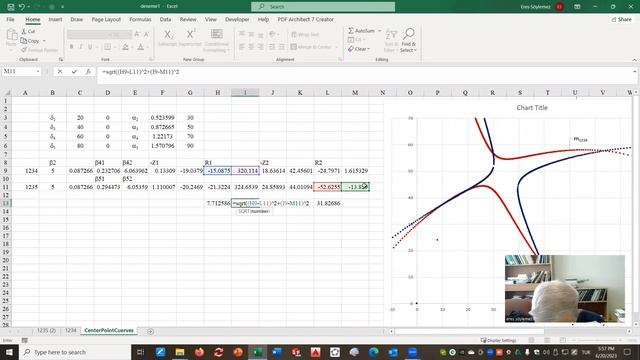Click the Task View icon on taskbar
This screenshot has width=640, height=360.
pyautogui.click(x=140, y=352)
